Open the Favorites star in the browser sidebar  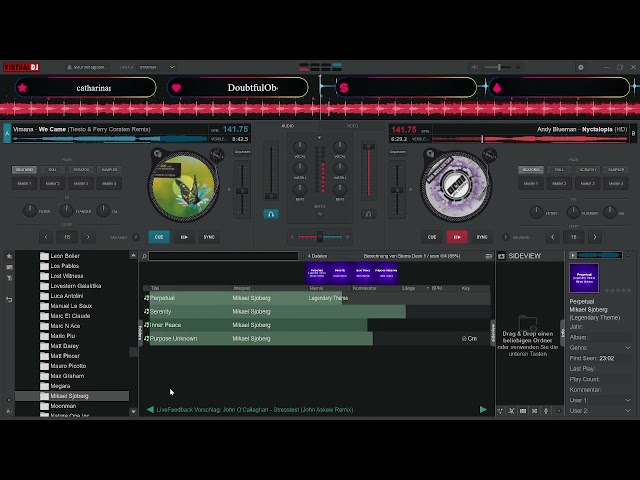click(x=9, y=256)
